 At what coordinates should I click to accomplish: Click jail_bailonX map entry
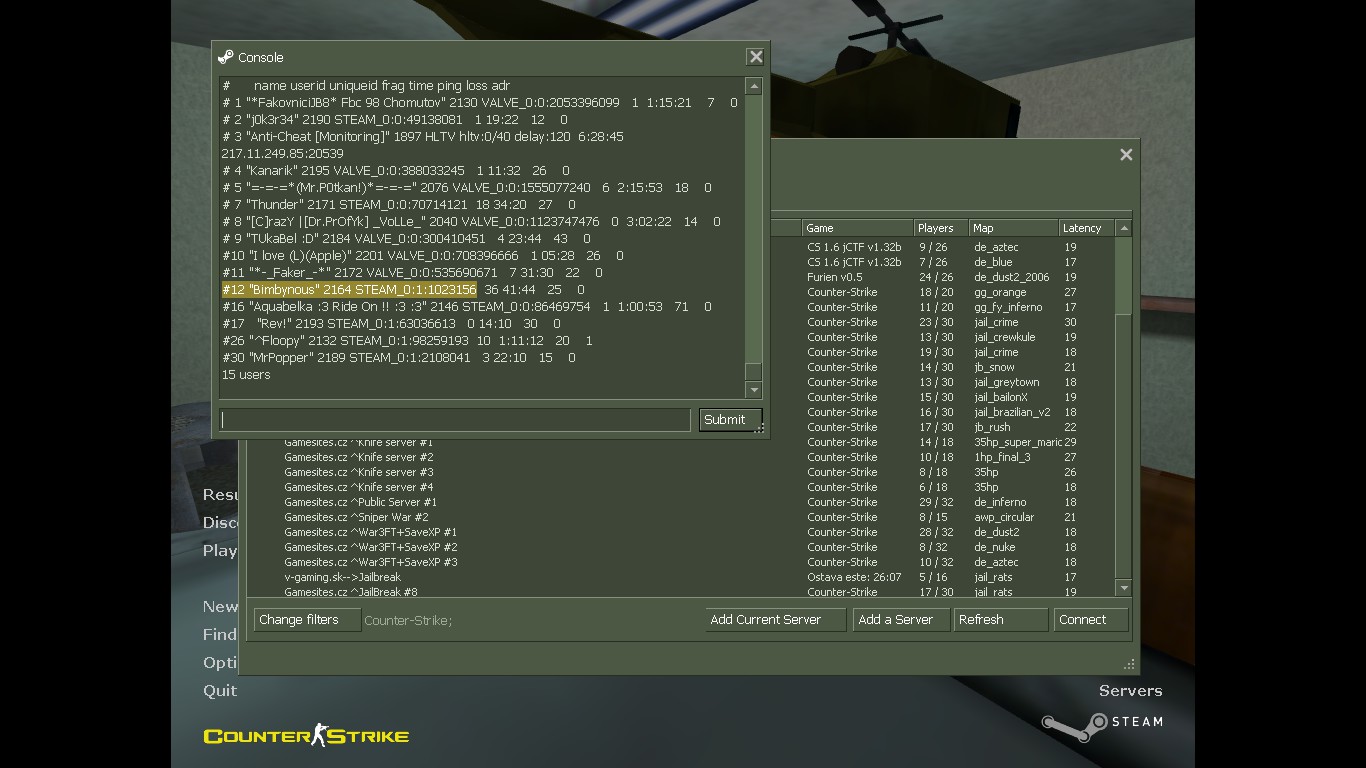coord(1001,397)
